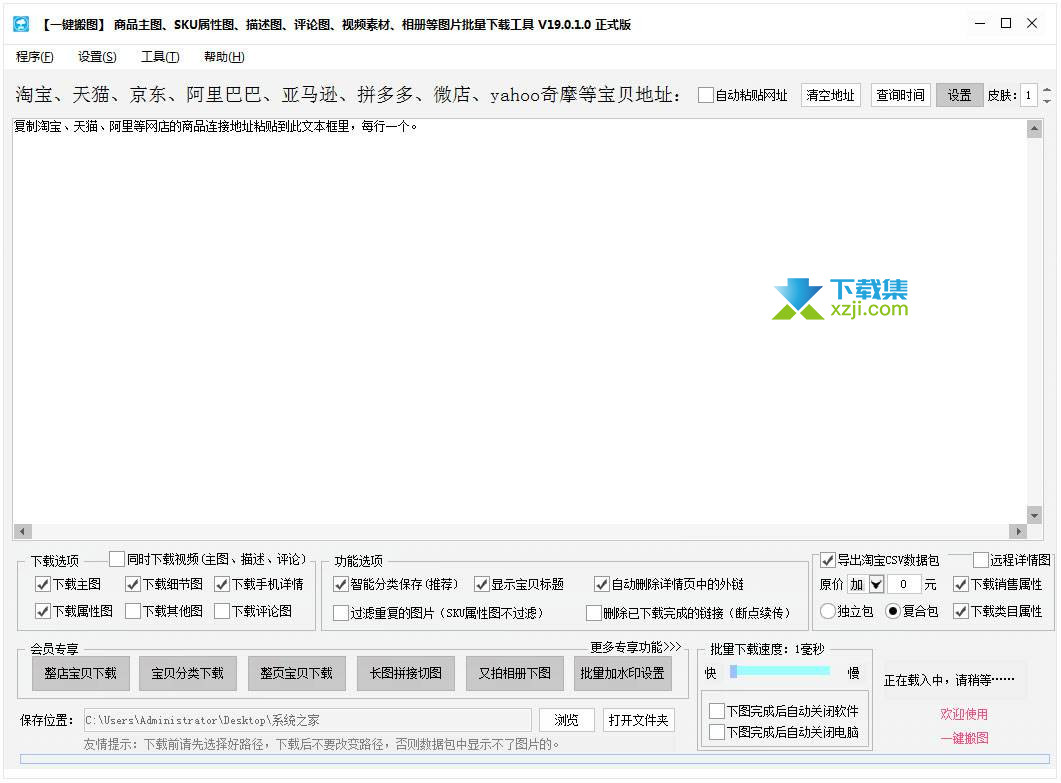
Task: Enable 下图完成后自动关闭电脑 checkbox
Action: pyautogui.click(x=717, y=732)
